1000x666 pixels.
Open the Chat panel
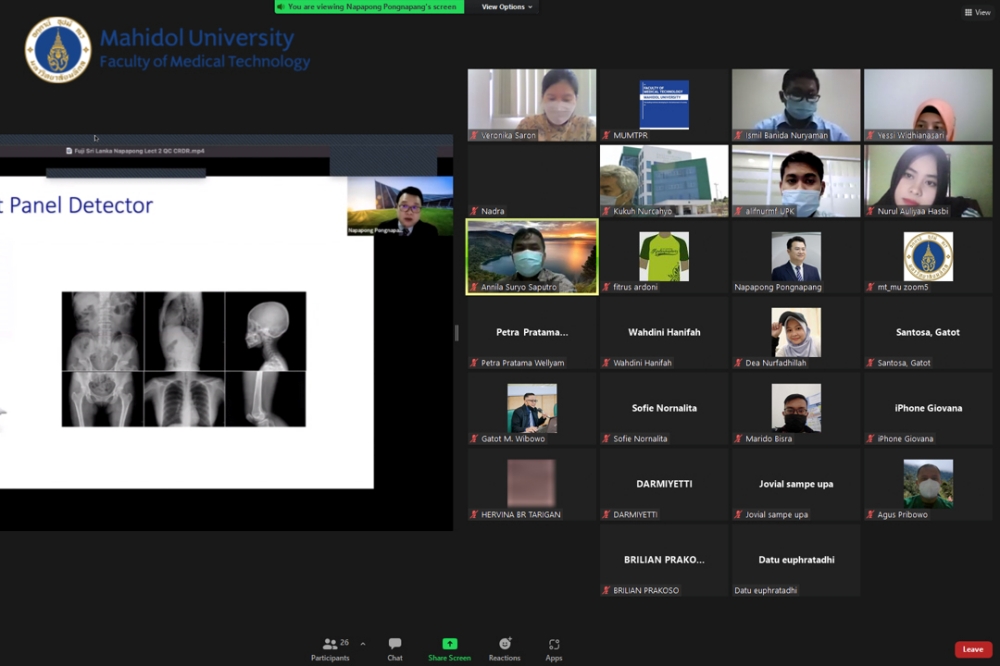(x=395, y=646)
